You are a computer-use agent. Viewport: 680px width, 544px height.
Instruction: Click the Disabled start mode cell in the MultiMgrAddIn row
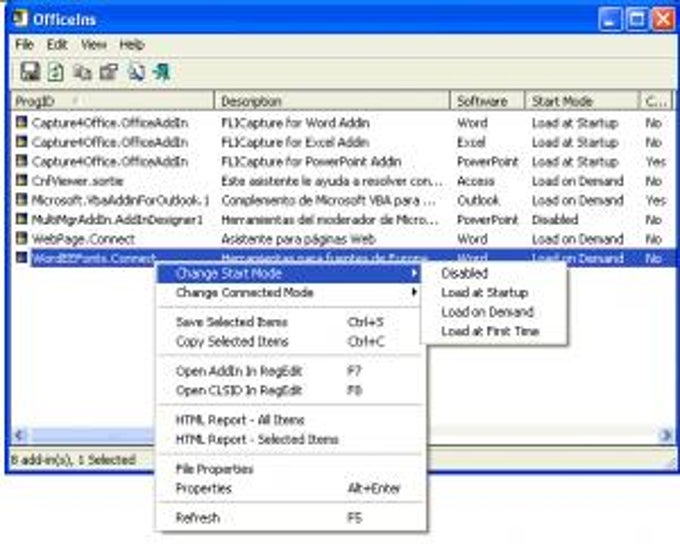coord(555,220)
